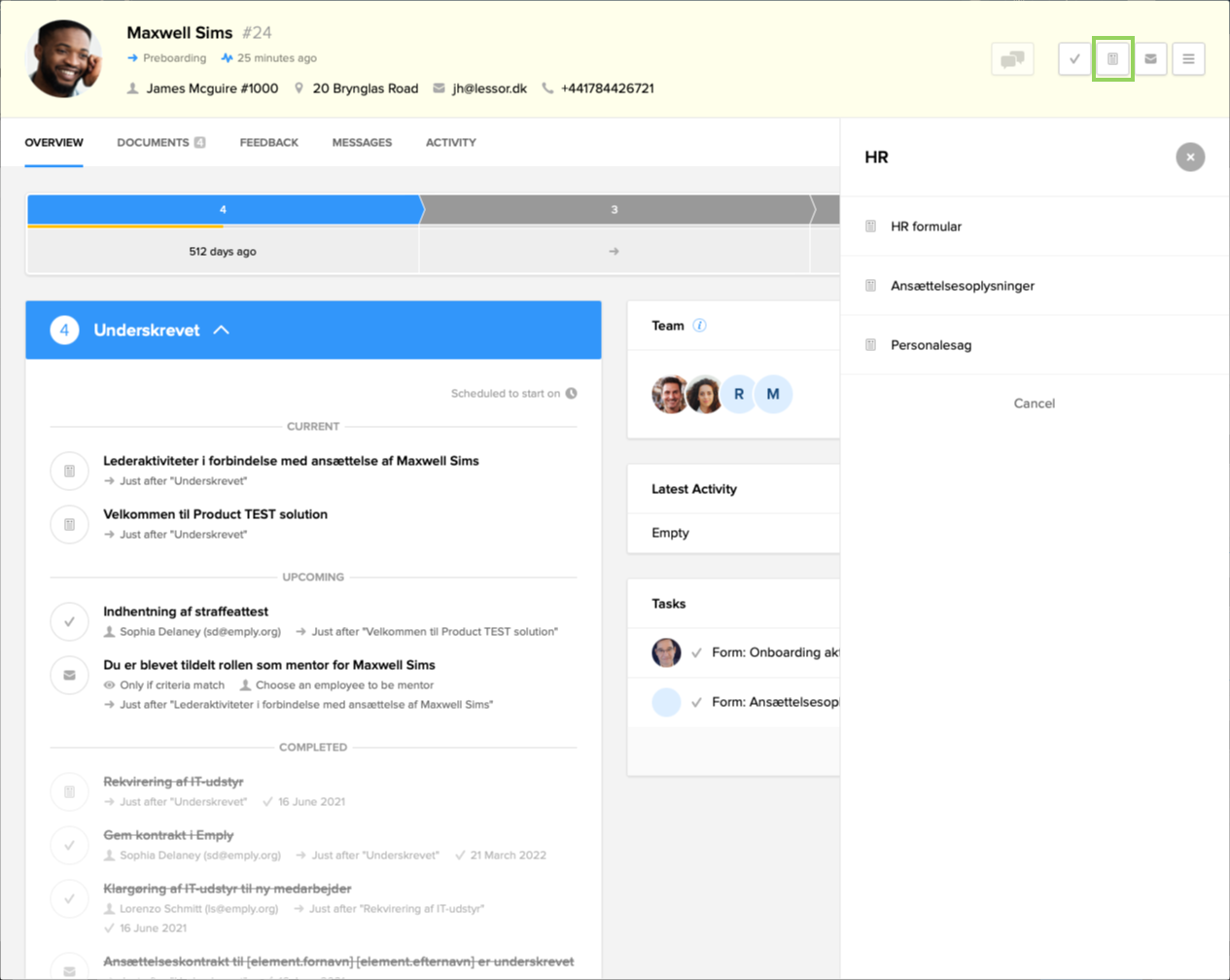Close the HR side panel
Image resolution: width=1230 pixels, height=980 pixels.
[1190, 157]
